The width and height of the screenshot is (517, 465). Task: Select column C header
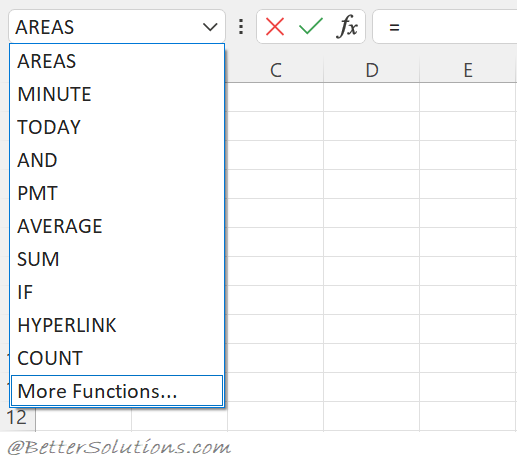(276, 70)
